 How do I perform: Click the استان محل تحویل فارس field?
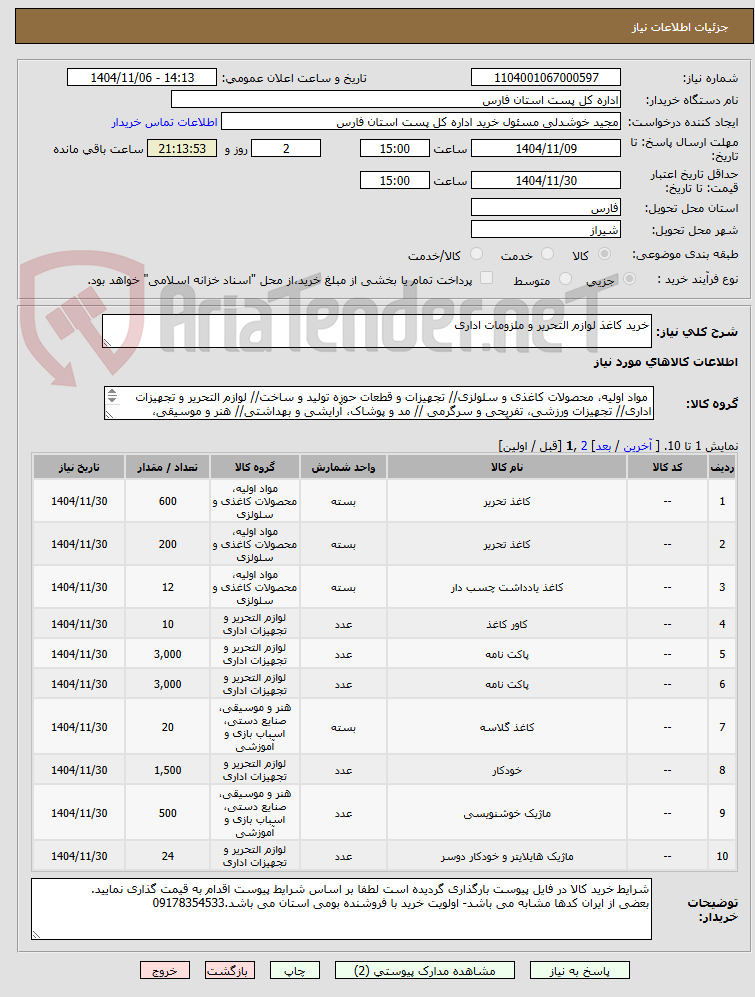(x=546, y=207)
